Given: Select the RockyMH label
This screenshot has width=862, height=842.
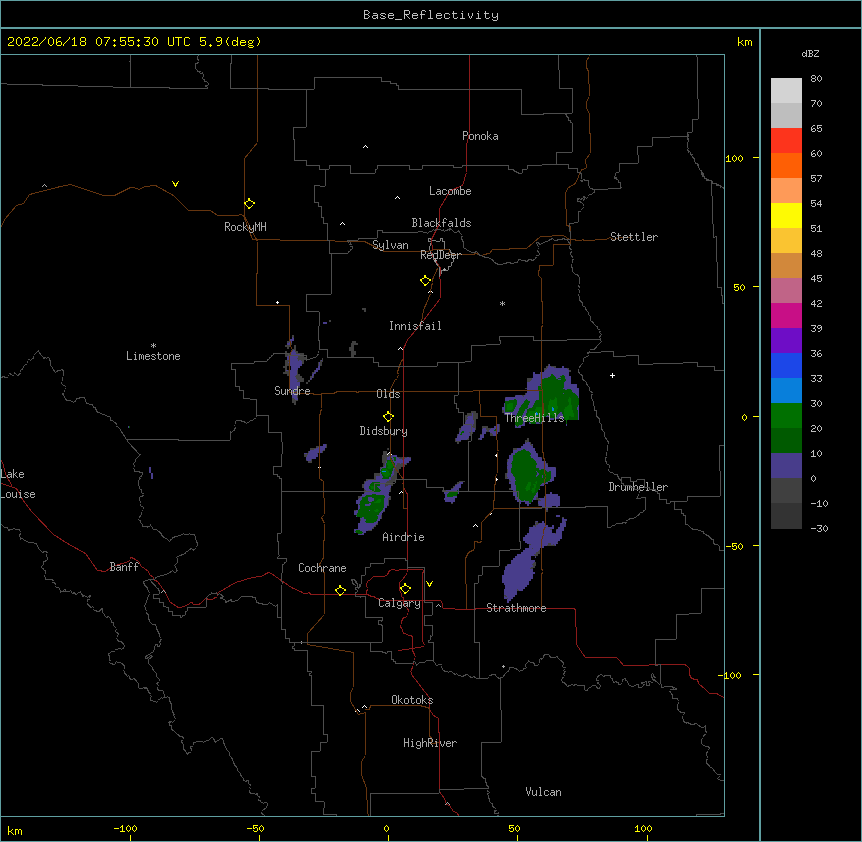Looking at the screenshot, I should tap(245, 227).
